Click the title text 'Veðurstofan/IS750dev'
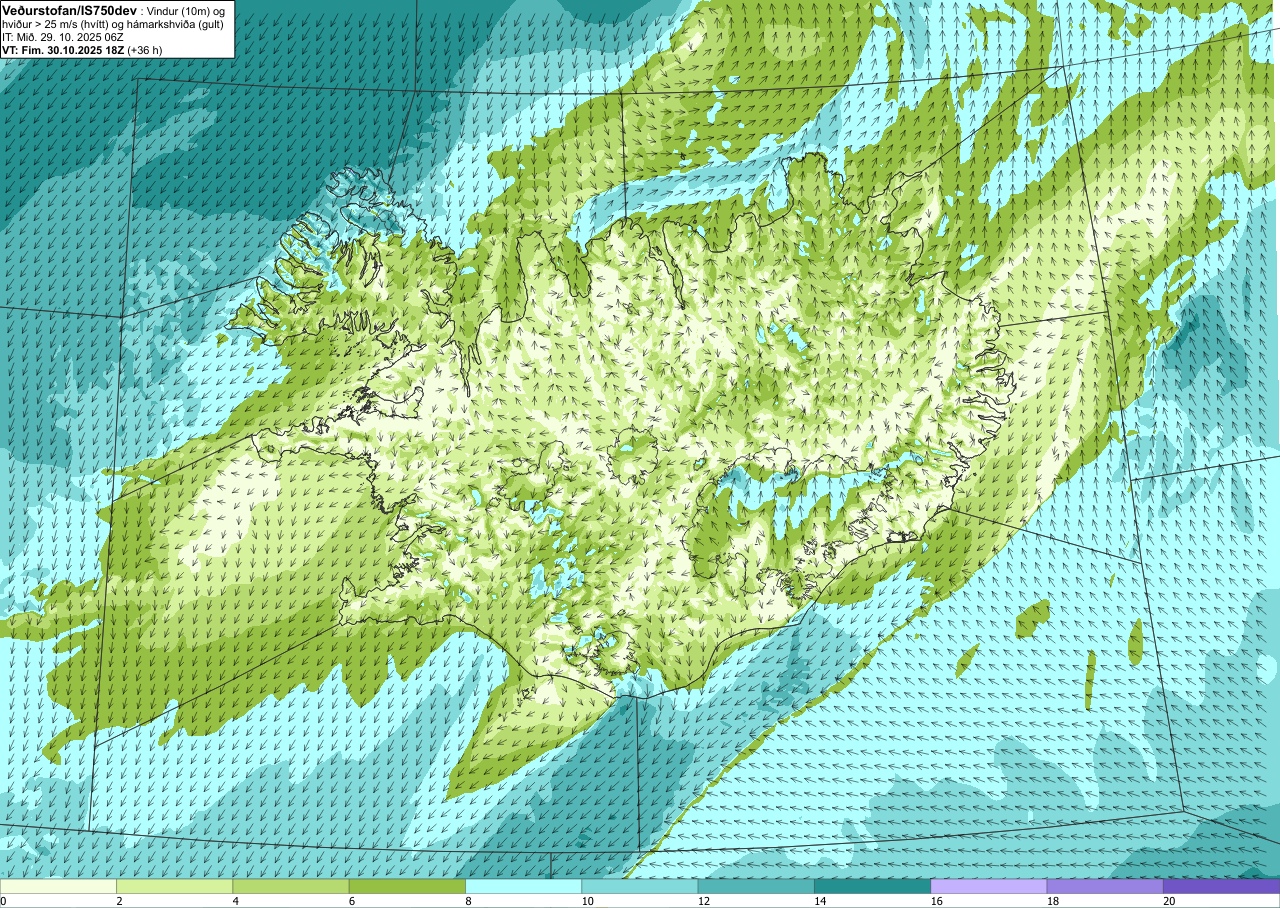 (x=70, y=10)
